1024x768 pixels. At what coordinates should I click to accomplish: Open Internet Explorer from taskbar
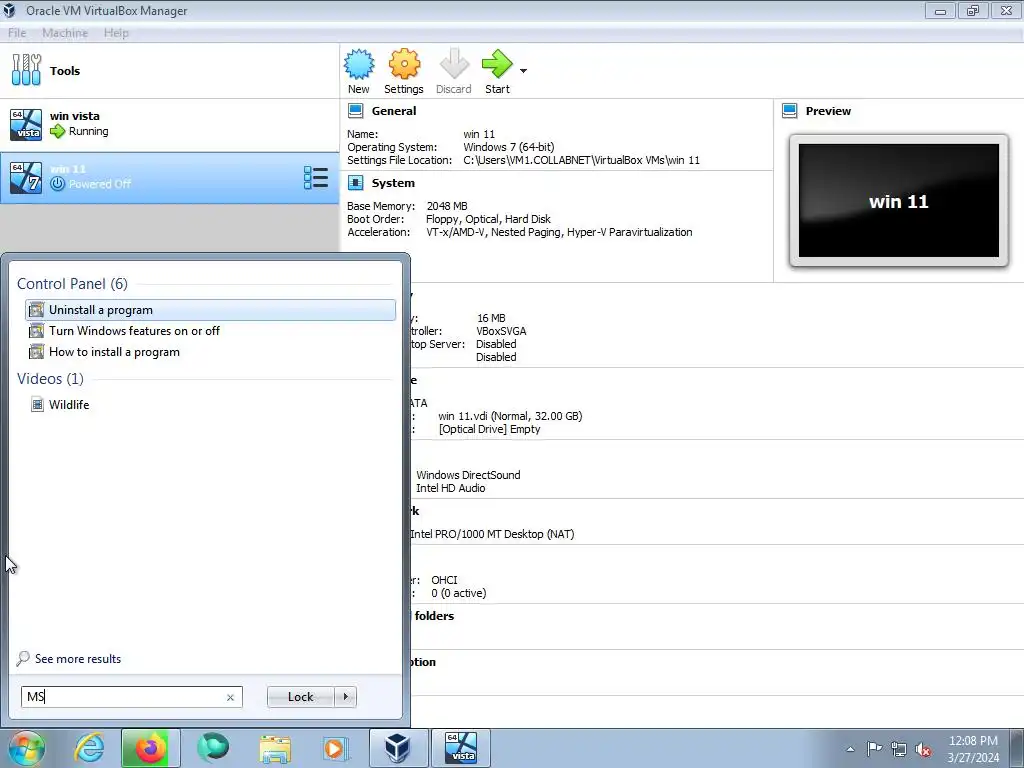pyautogui.click(x=89, y=748)
